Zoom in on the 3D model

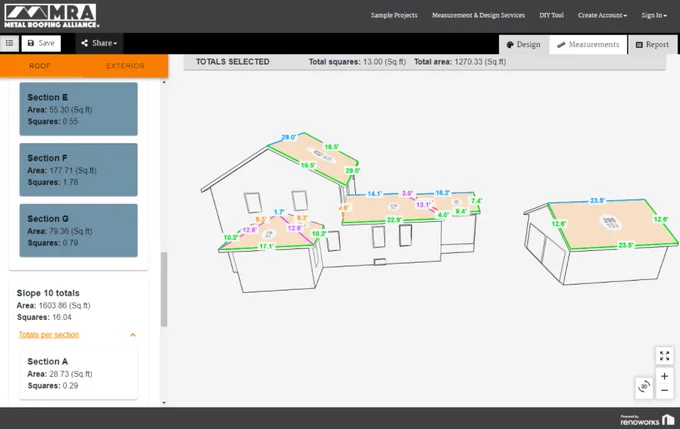click(664, 376)
